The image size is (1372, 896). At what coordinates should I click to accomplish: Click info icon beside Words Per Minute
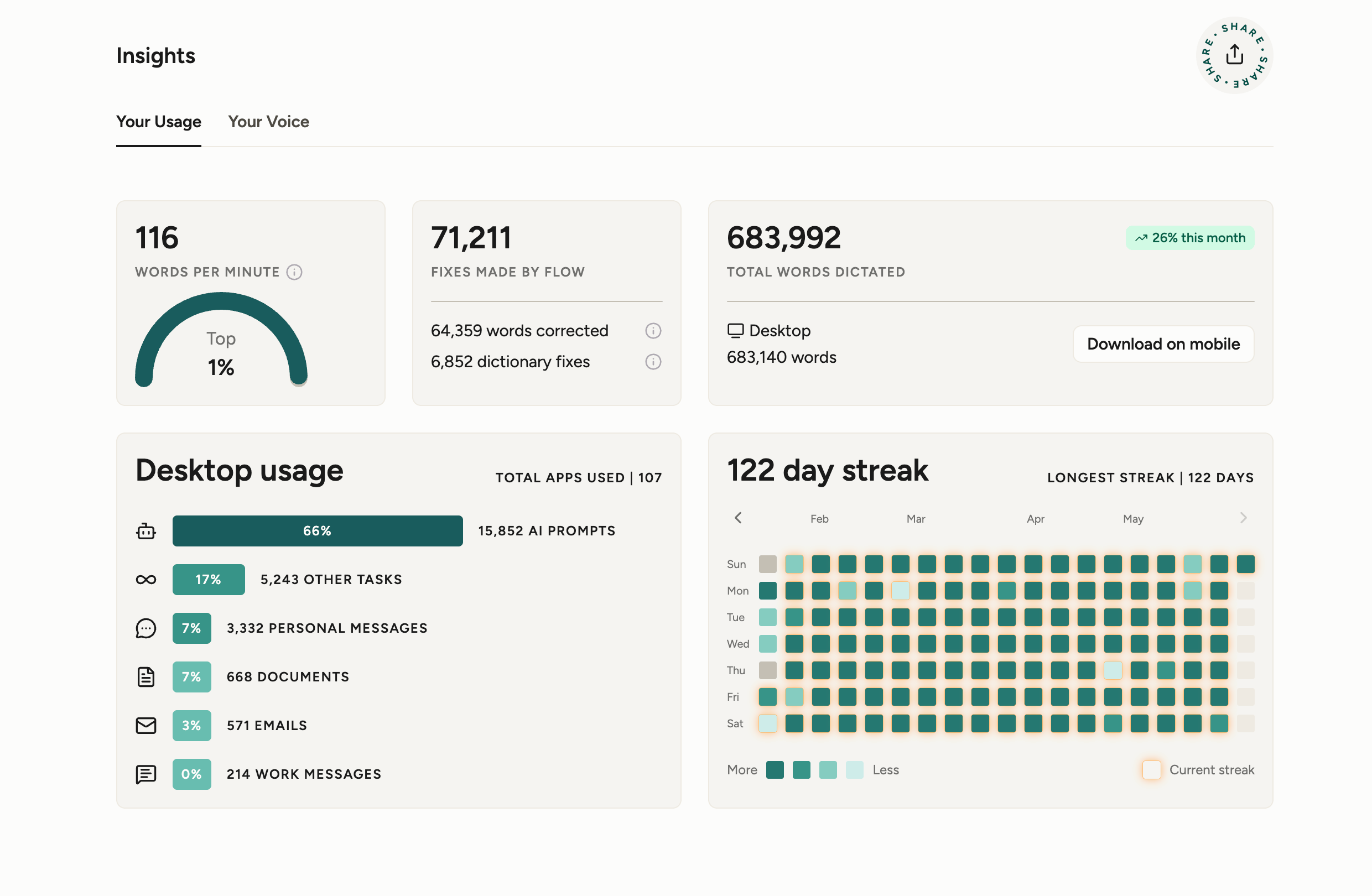click(x=294, y=272)
